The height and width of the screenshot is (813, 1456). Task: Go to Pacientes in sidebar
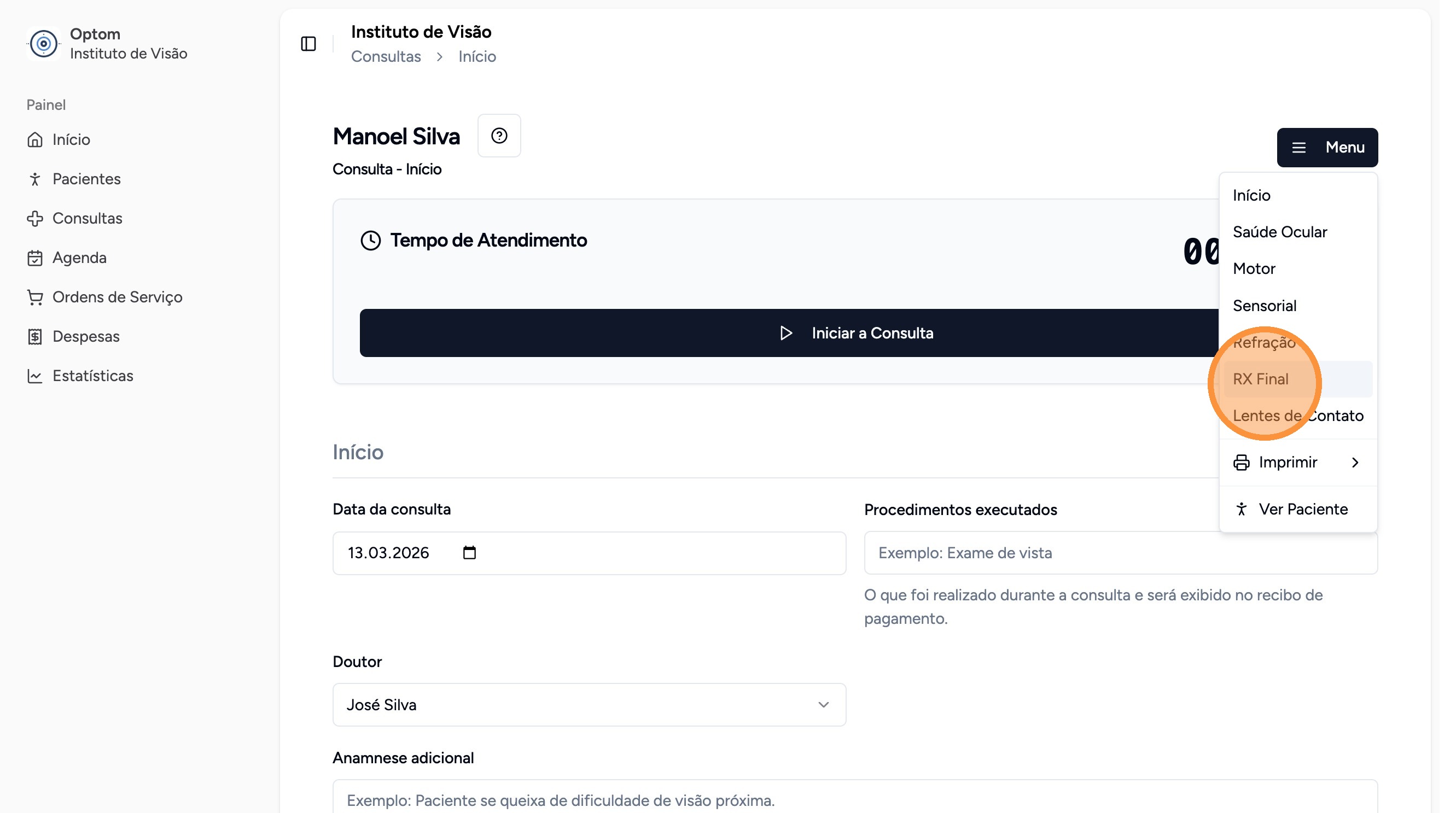(x=86, y=179)
